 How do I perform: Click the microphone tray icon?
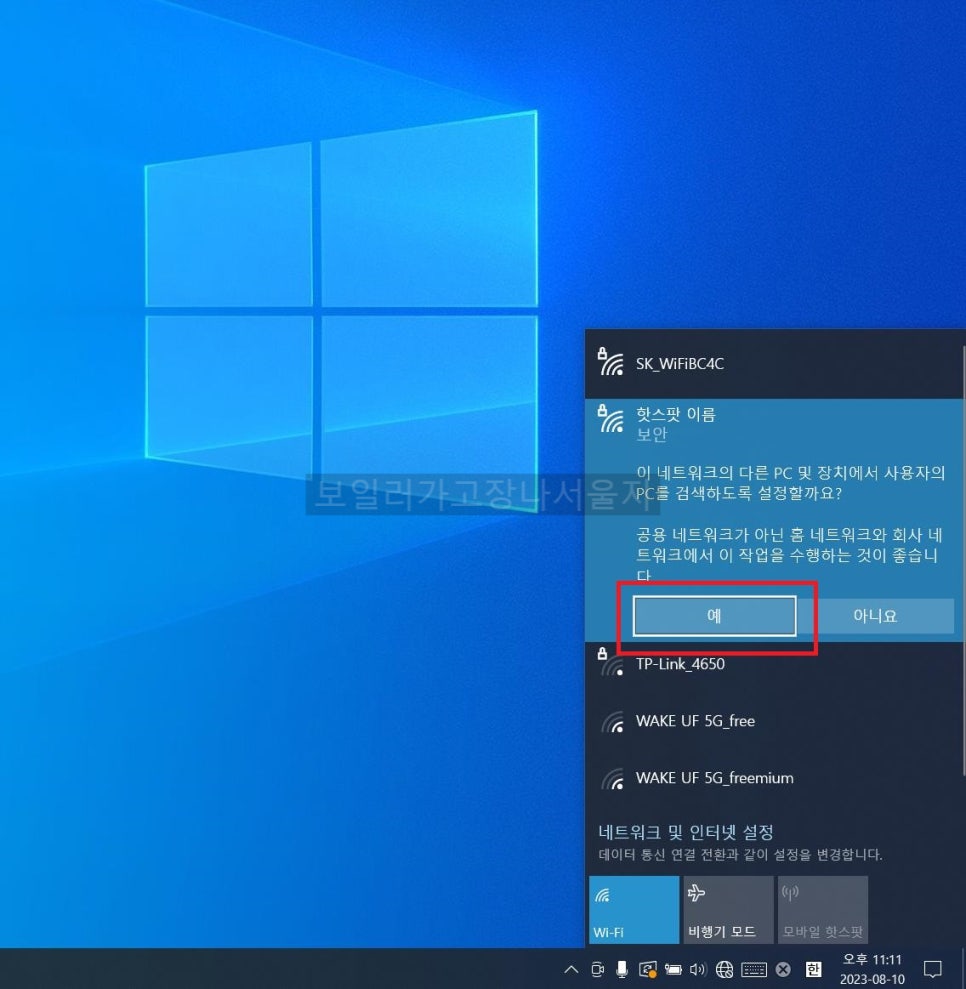pyautogui.click(x=622, y=969)
